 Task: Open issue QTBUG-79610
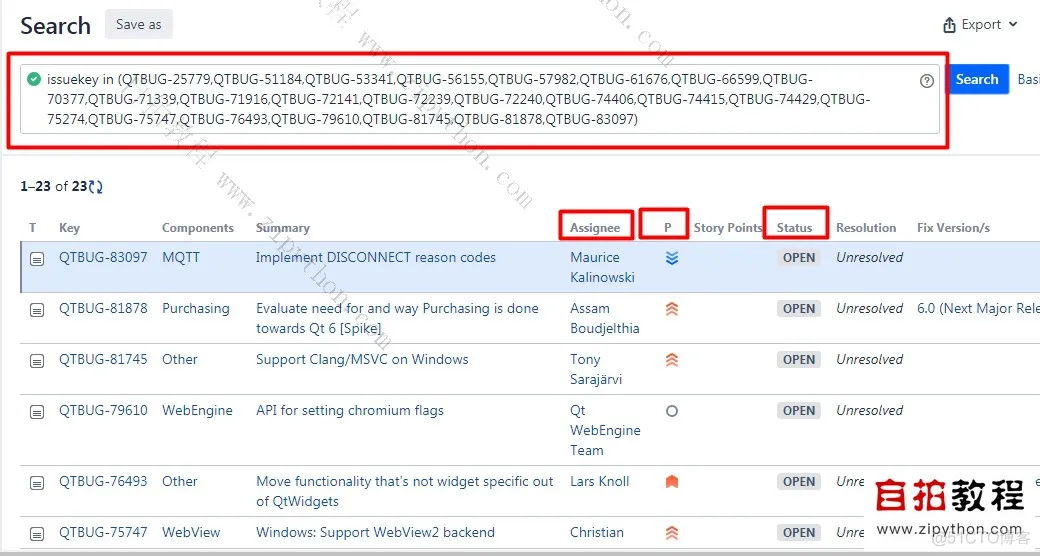[103, 411]
